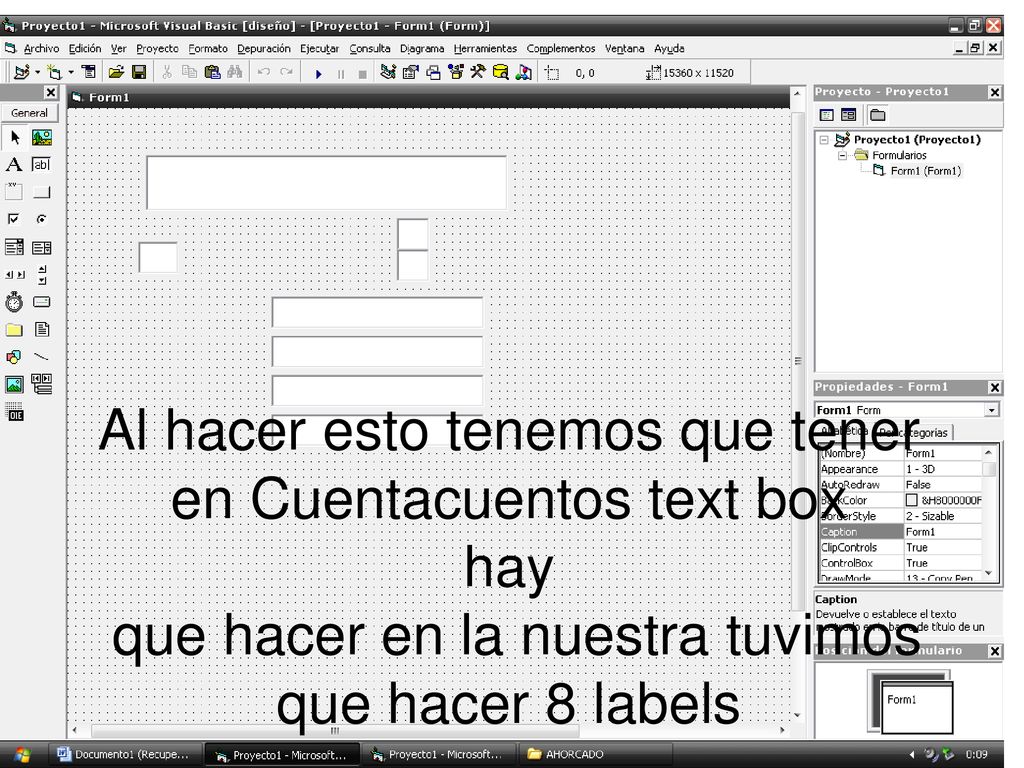
Task: Open the Formato menu
Action: pos(208,48)
